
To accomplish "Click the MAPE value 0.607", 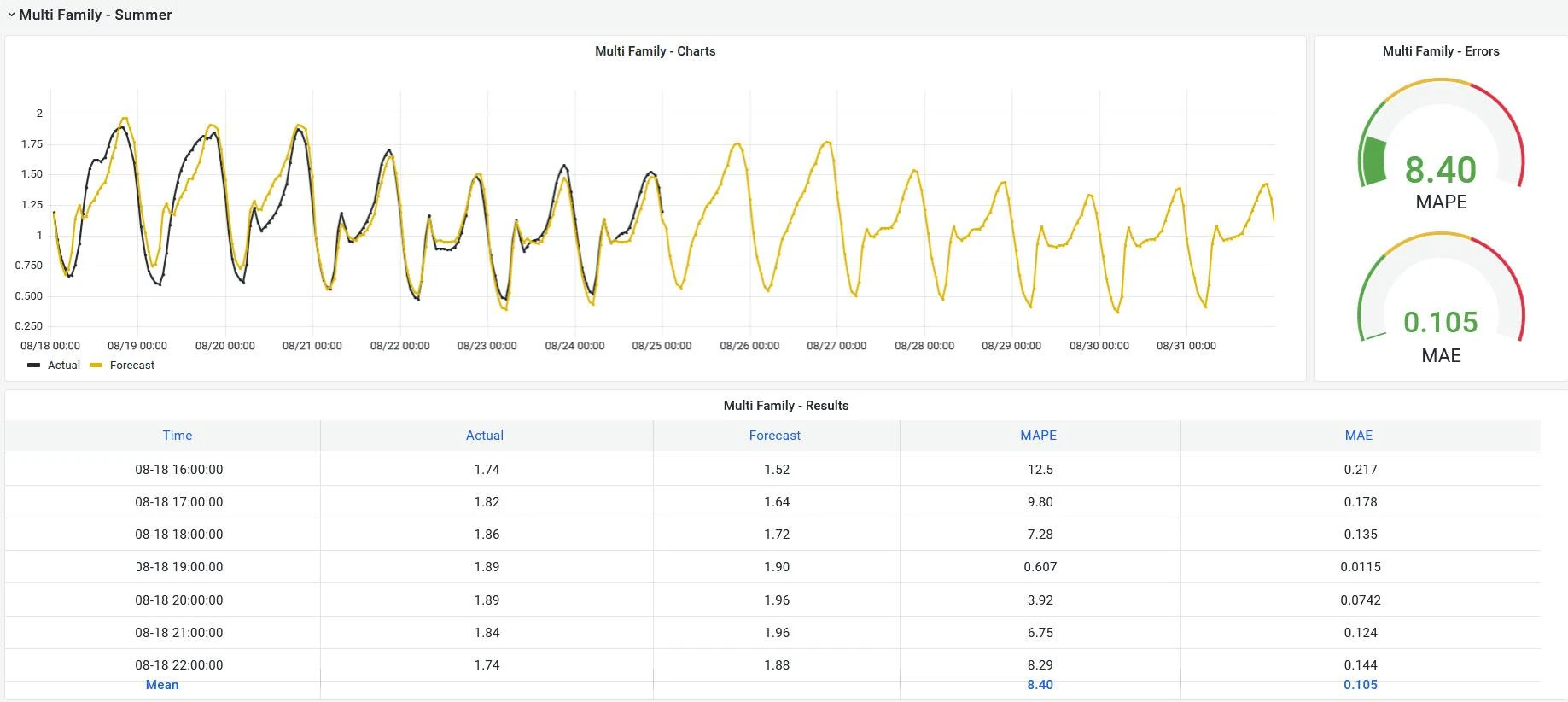I will pyautogui.click(x=1040, y=567).
